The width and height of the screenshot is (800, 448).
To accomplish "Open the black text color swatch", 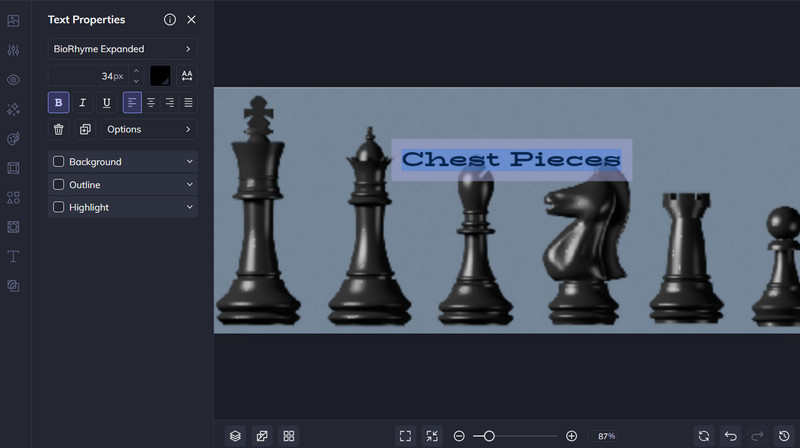I will coord(160,76).
